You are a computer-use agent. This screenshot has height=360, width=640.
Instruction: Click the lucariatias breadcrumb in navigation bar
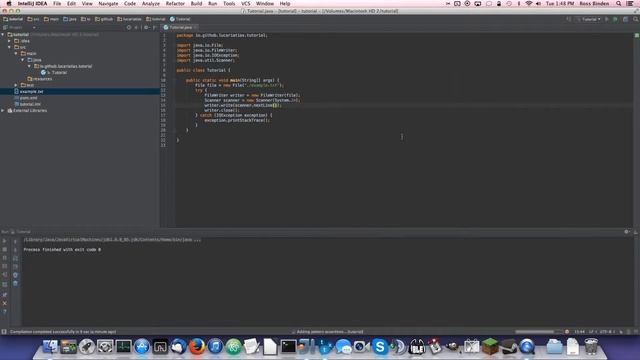click(129, 19)
